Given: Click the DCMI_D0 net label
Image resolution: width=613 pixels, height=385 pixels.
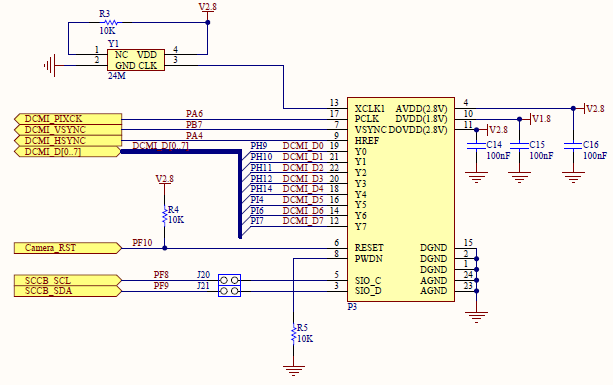Looking at the screenshot, I should (303, 146).
